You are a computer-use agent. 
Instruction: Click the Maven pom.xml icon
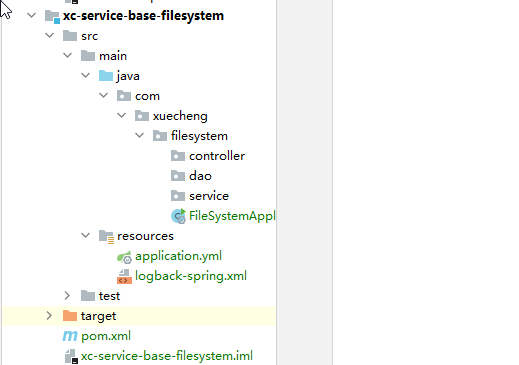70,336
